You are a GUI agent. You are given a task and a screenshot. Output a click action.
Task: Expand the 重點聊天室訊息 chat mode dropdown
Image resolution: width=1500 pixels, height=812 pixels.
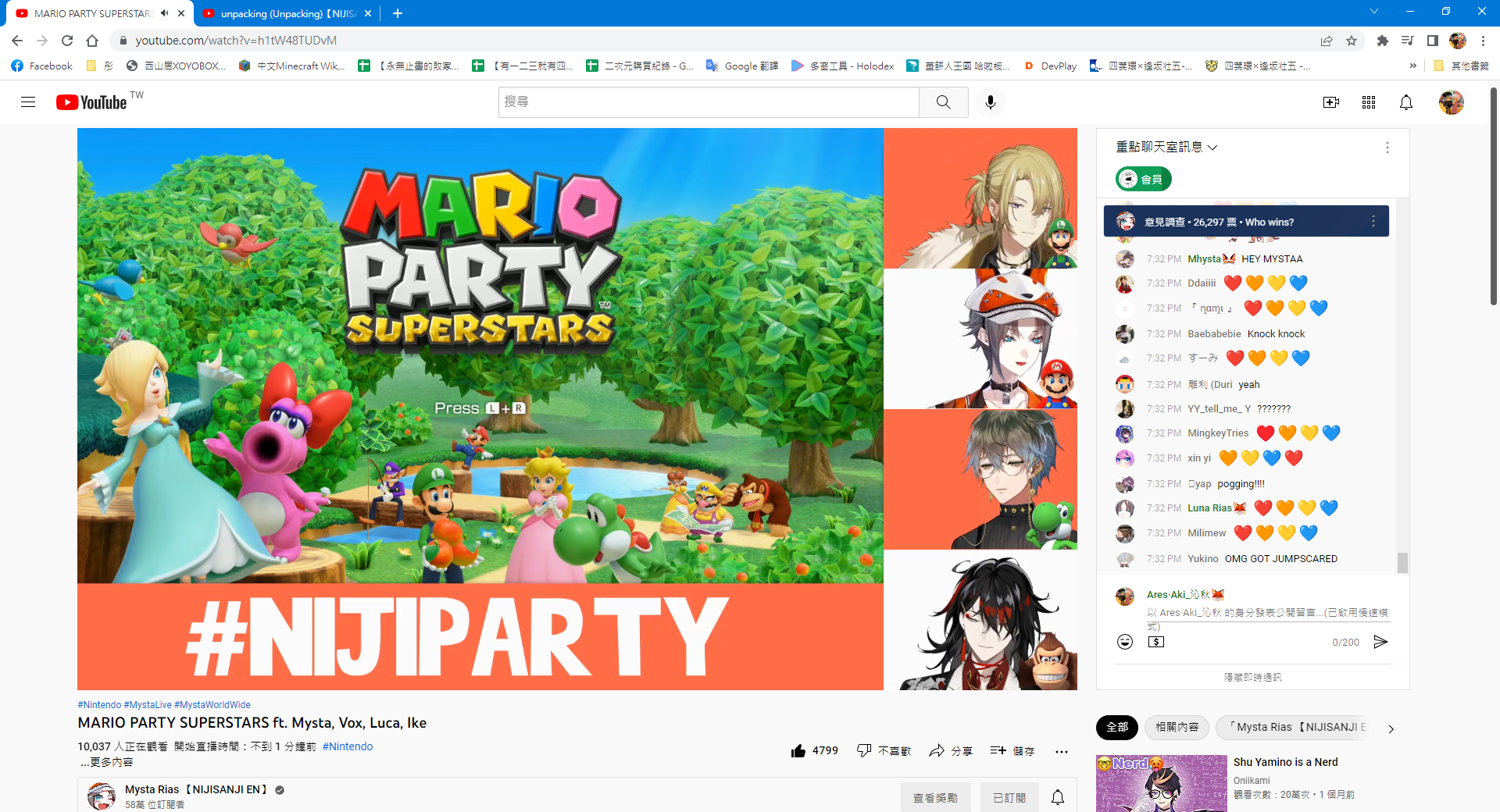(x=1167, y=147)
